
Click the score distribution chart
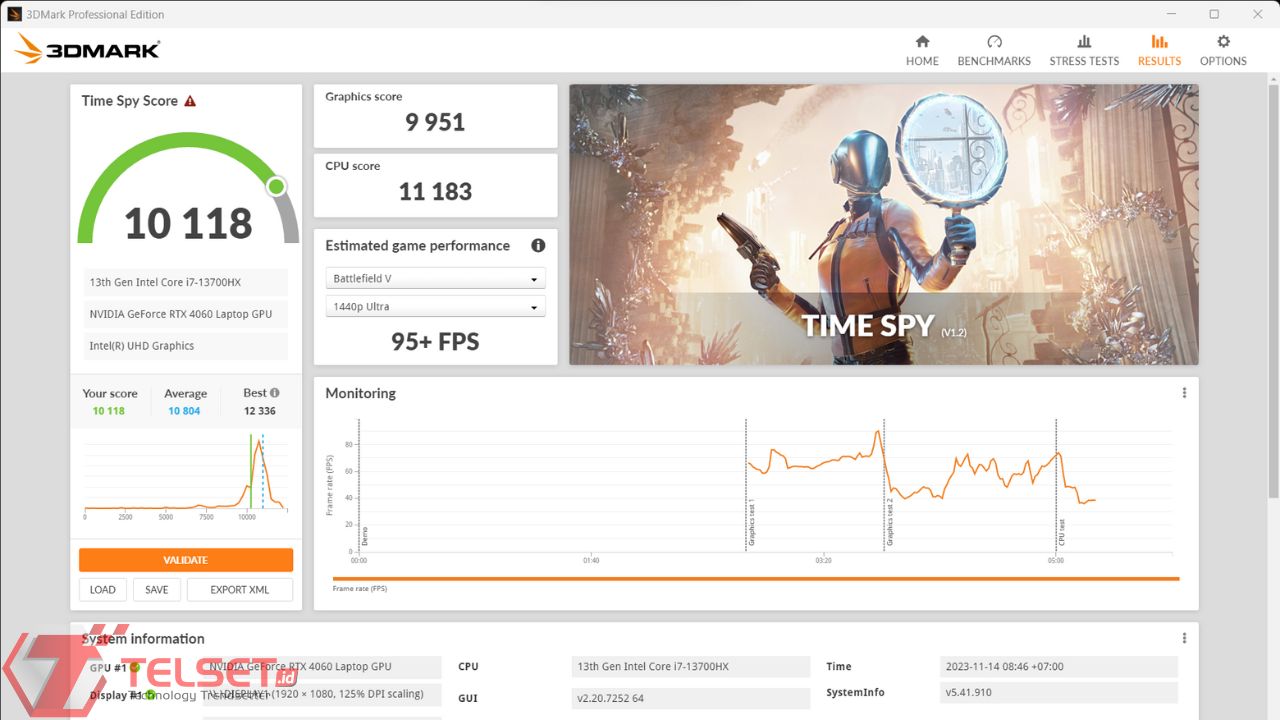tap(185, 475)
